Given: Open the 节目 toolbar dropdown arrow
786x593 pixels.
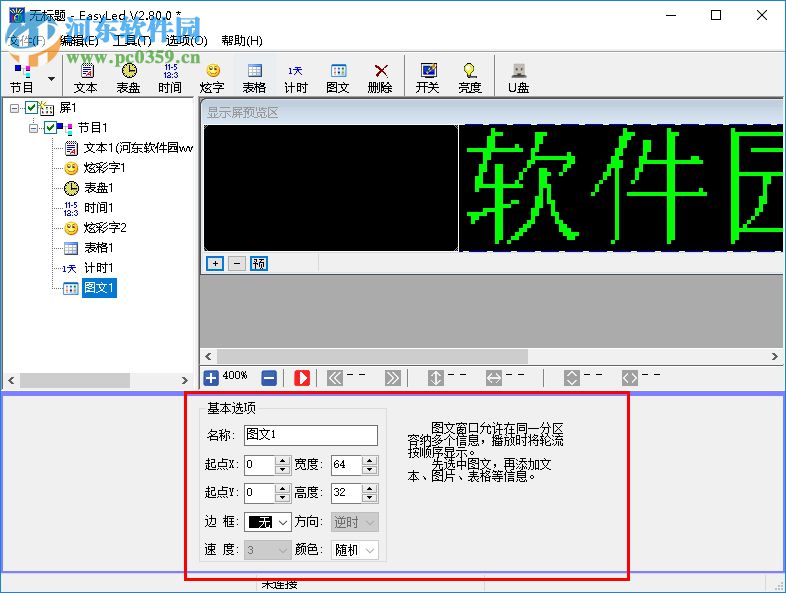Looking at the screenshot, I should pyautogui.click(x=51, y=79).
